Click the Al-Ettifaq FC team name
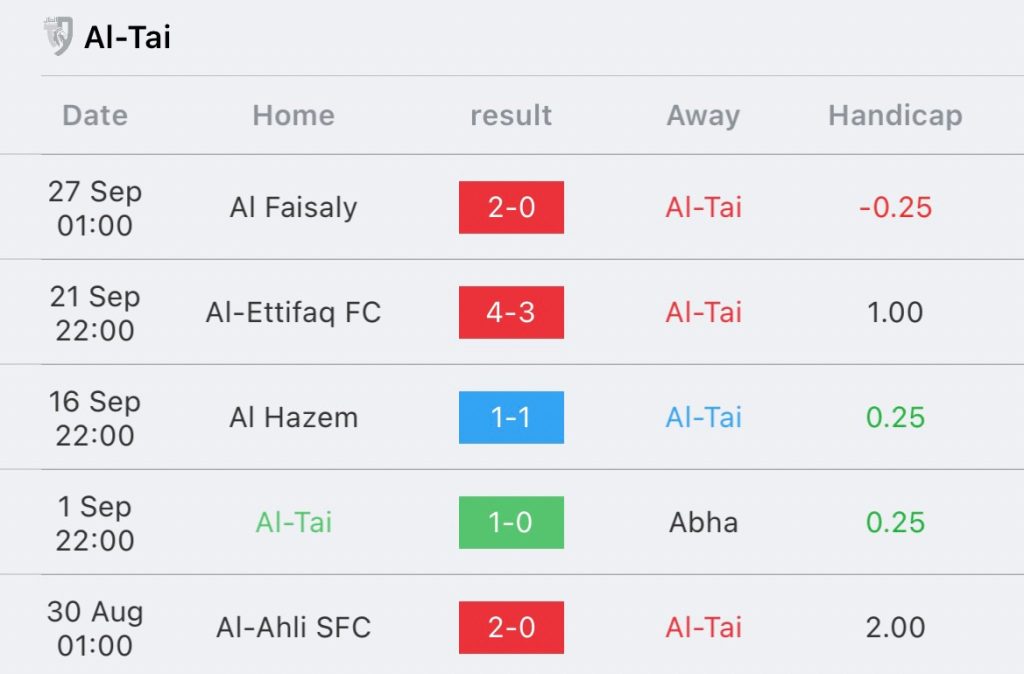The image size is (1024, 674). 293,312
